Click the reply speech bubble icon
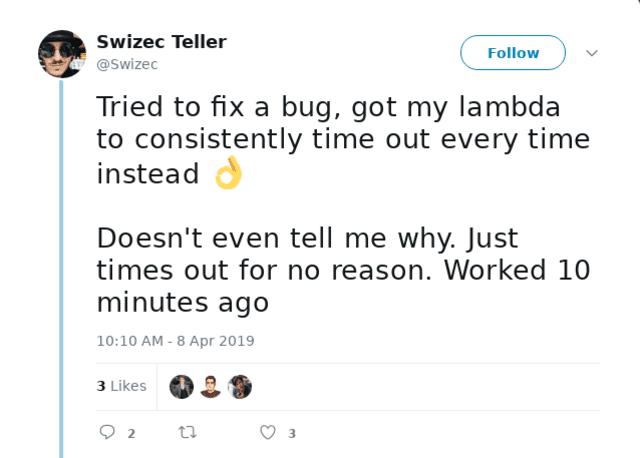The height and width of the screenshot is (458, 640). (x=107, y=432)
